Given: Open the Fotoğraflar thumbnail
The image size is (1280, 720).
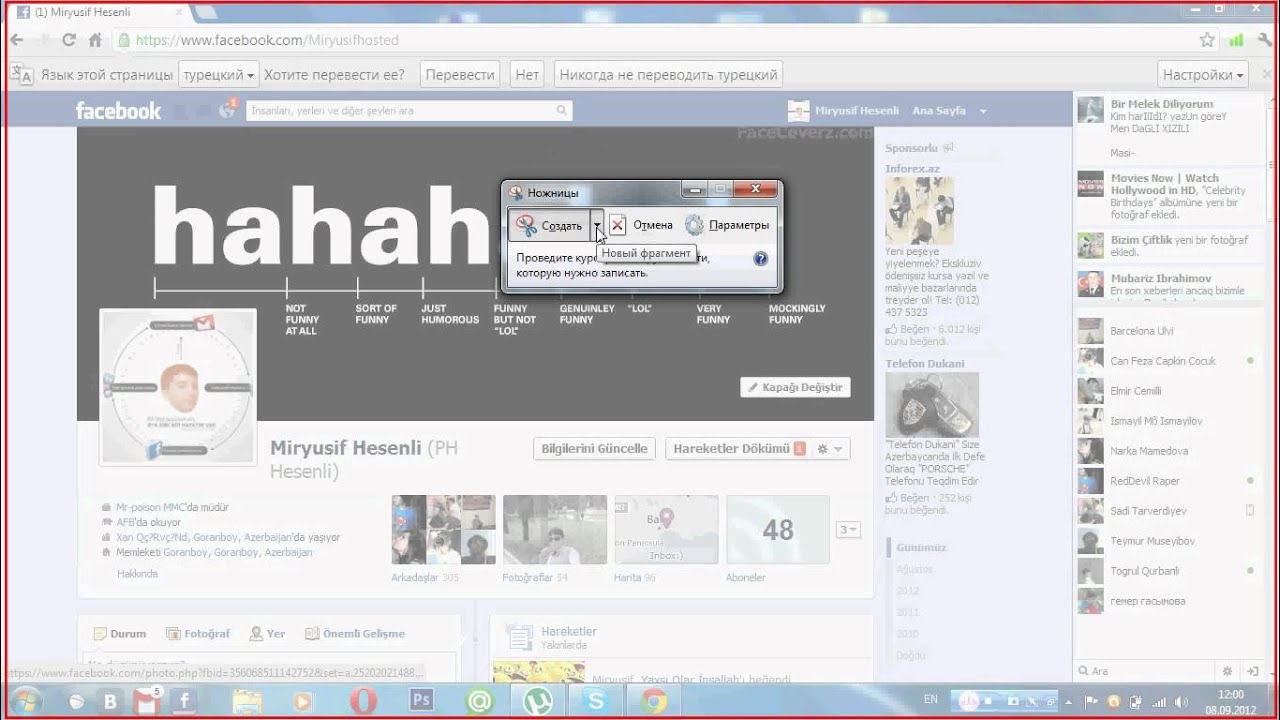Looking at the screenshot, I should click(x=555, y=530).
